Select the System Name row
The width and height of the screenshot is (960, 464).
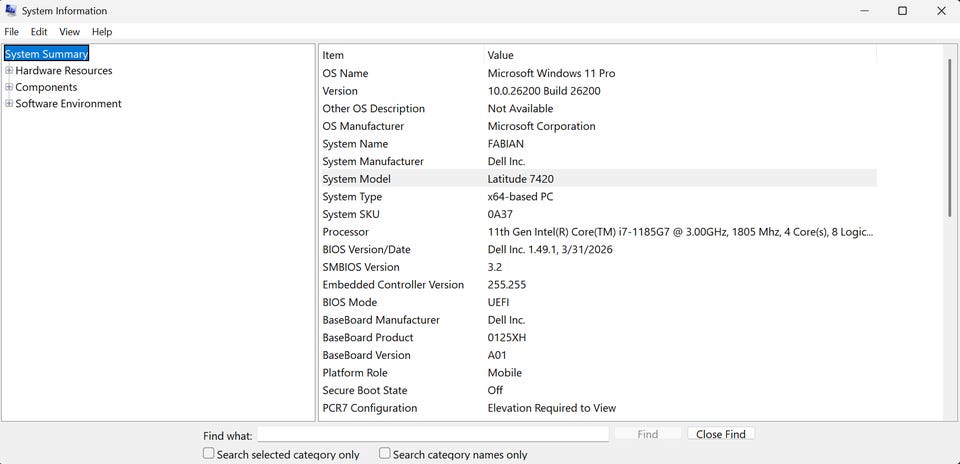(x=598, y=144)
